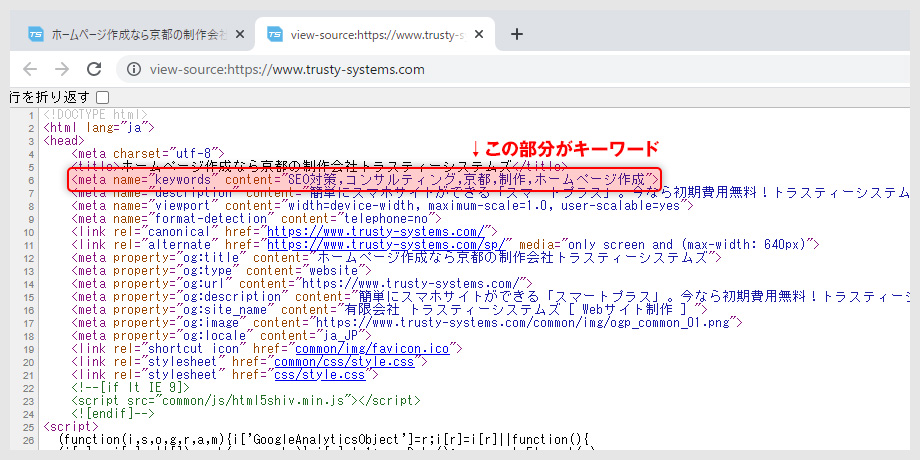
Task: Click the og:description meta line
Action: click(x=491, y=297)
